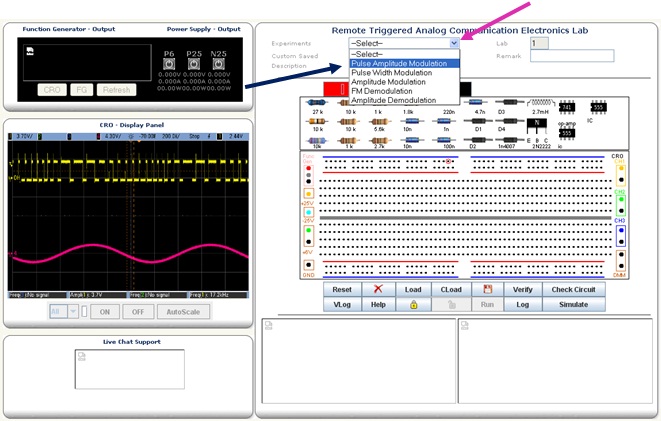Toggle the P6 power supply switch
This screenshot has height=421, width=661.
[x=169, y=64]
